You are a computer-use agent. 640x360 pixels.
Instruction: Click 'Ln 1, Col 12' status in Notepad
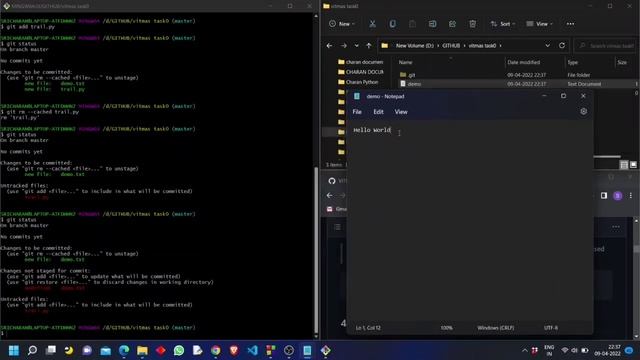pos(368,328)
